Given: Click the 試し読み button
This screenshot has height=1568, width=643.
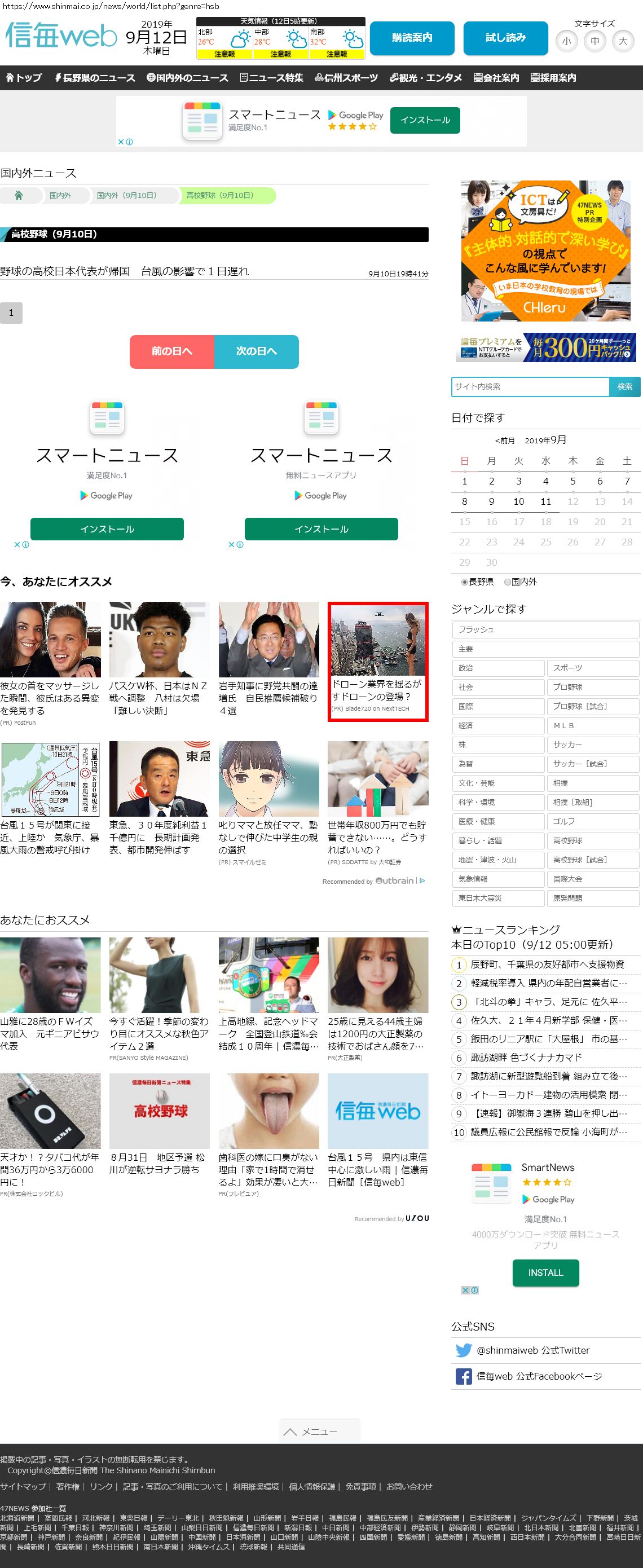Looking at the screenshot, I should point(505,38).
